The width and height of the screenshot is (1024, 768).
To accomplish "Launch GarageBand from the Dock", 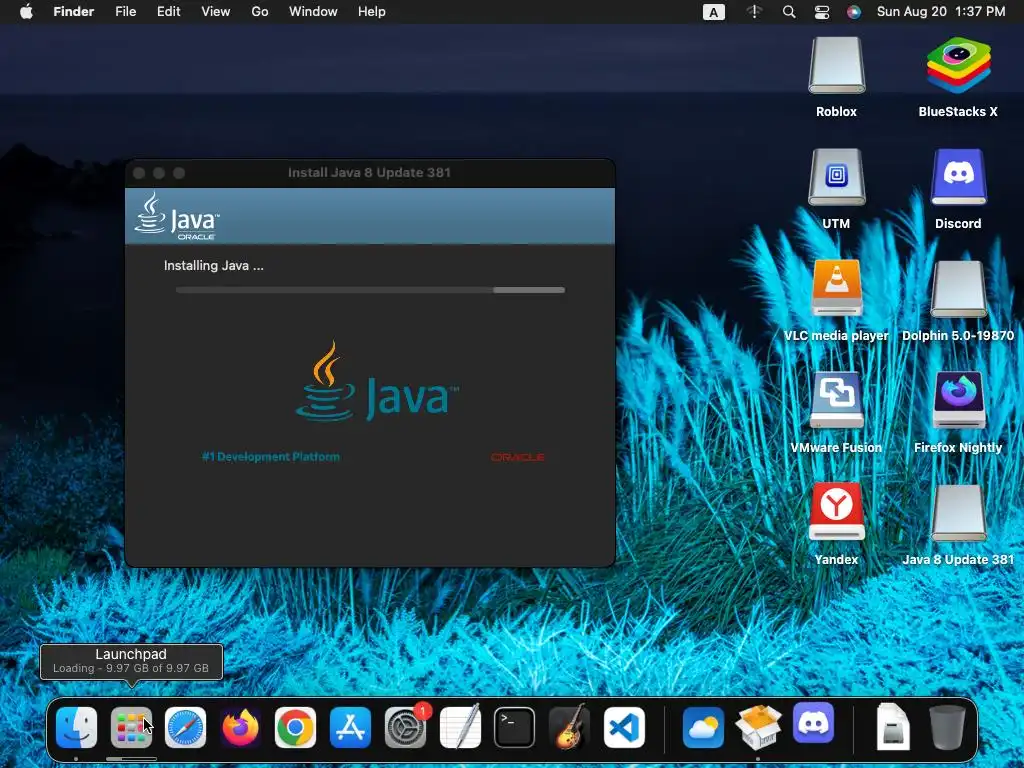I will click(x=569, y=726).
